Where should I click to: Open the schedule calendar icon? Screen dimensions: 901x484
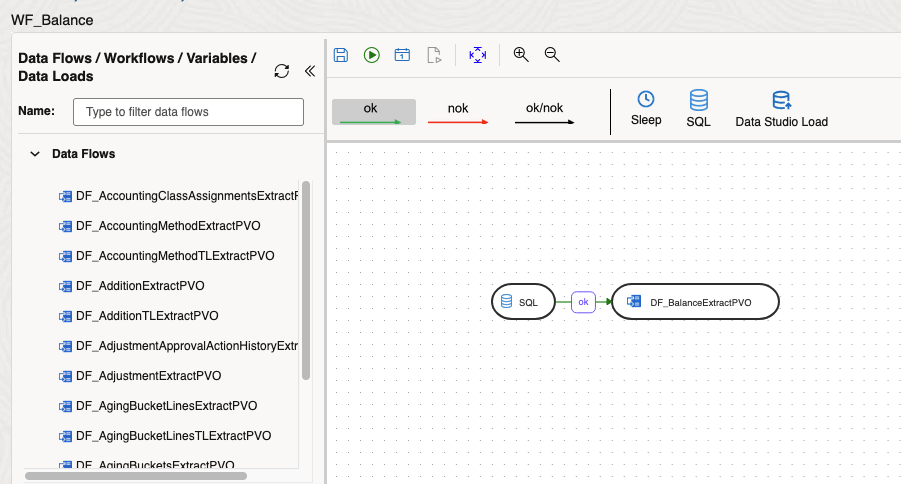tap(402, 55)
